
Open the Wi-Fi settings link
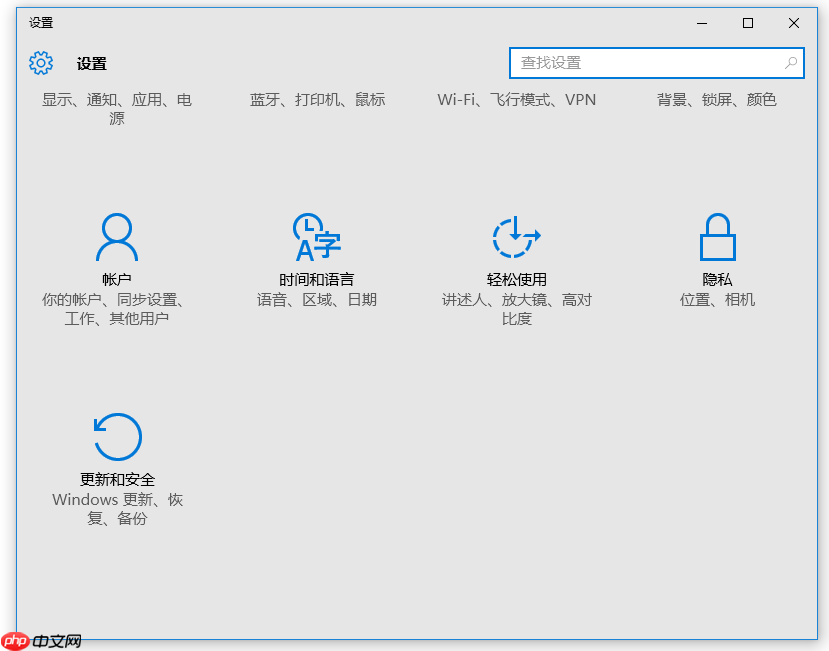(x=456, y=99)
